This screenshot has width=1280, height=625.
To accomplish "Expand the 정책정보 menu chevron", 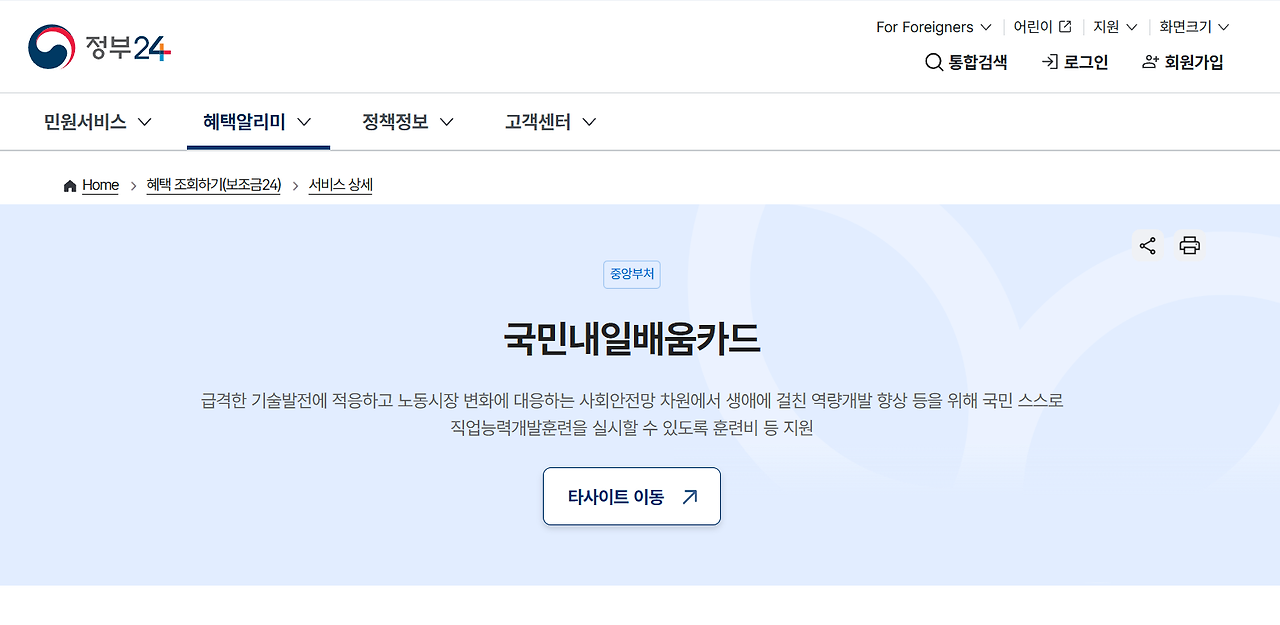I will pos(447,122).
